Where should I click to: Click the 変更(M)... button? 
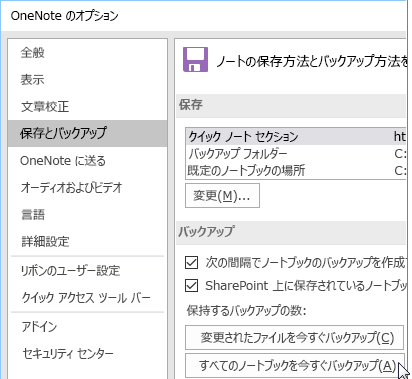coord(222,196)
